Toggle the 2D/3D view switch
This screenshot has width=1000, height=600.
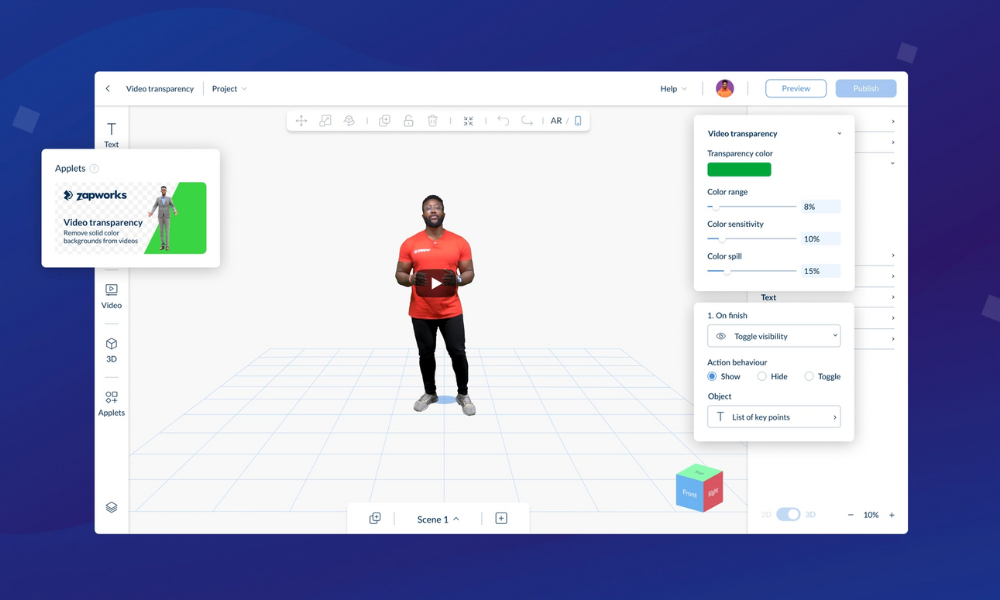click(x=788, y=515)
